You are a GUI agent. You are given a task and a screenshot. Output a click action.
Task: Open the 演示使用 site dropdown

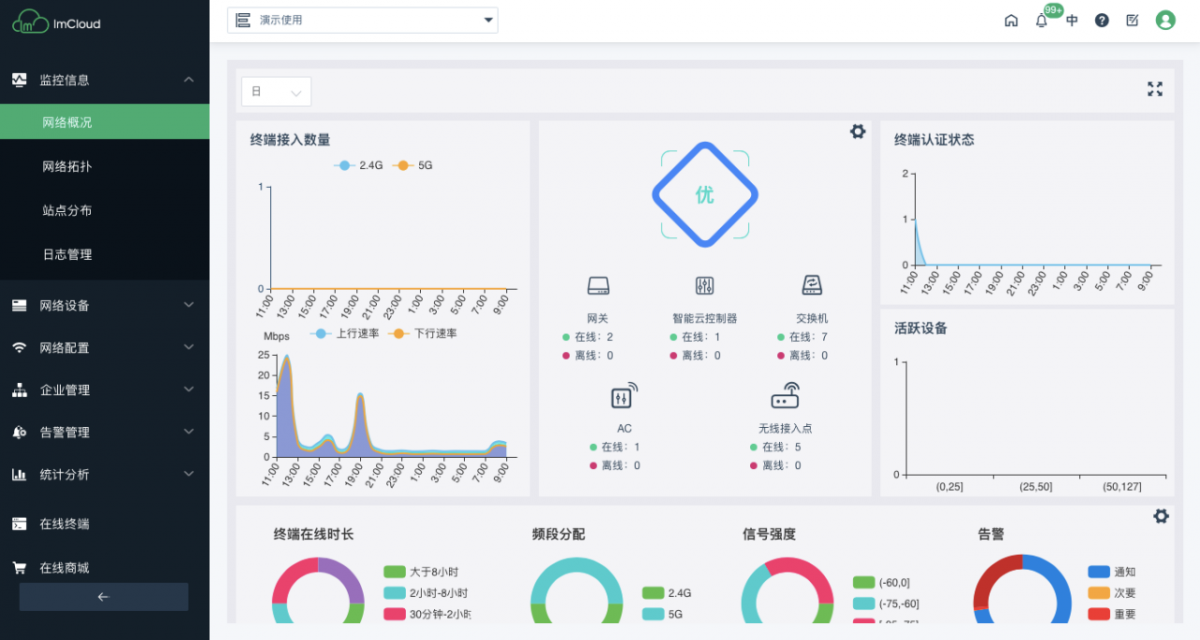[x=362, y=20]
